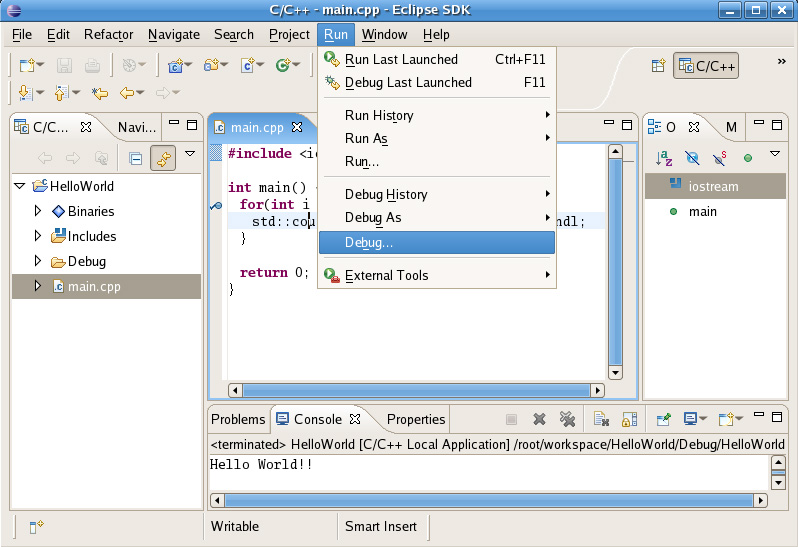The image size is (798, 547).
Task: Open Outline view menu dropdown
Action: [775, 154]
